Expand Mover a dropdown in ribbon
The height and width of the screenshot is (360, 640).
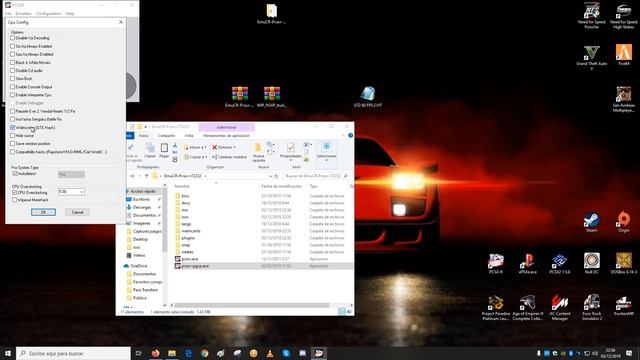pyautogui.click(x=194, y=147)
